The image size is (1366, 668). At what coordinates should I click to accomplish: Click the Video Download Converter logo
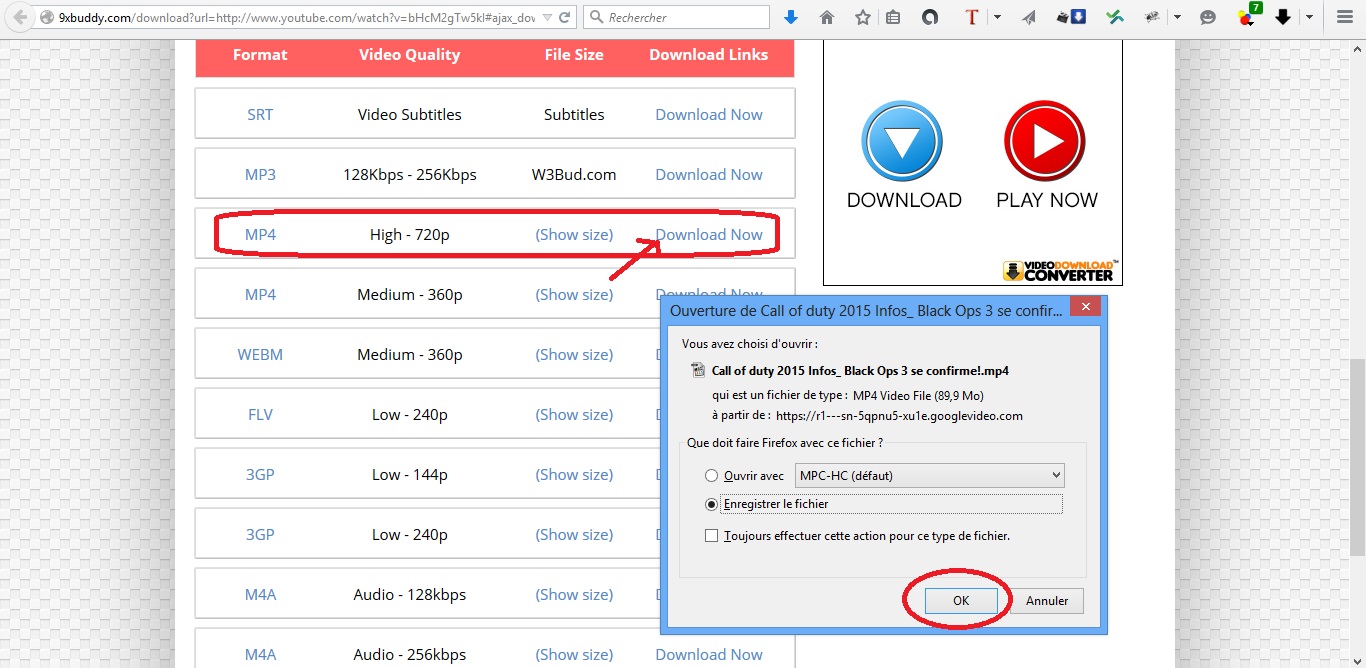click(1061, 270)
